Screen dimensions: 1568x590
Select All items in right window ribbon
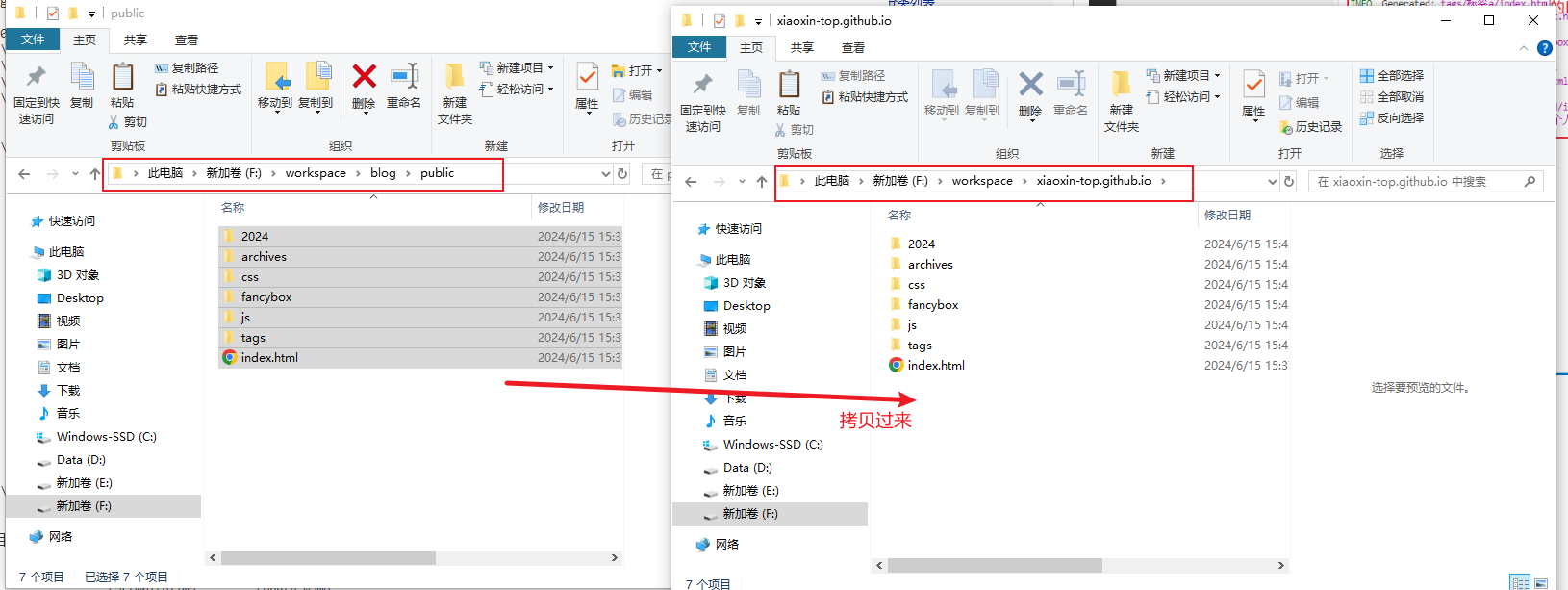[1391, 75]
